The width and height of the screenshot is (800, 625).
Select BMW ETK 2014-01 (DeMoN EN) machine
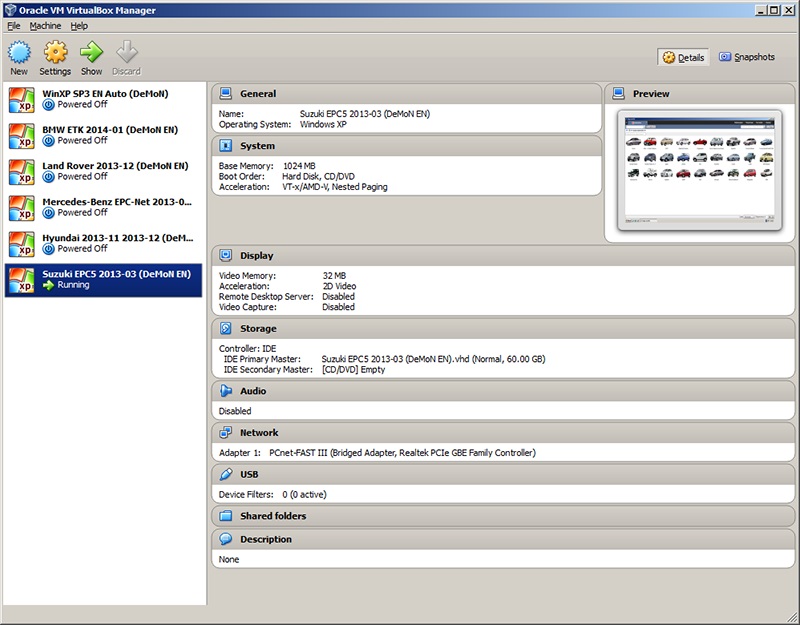point(103,136)
